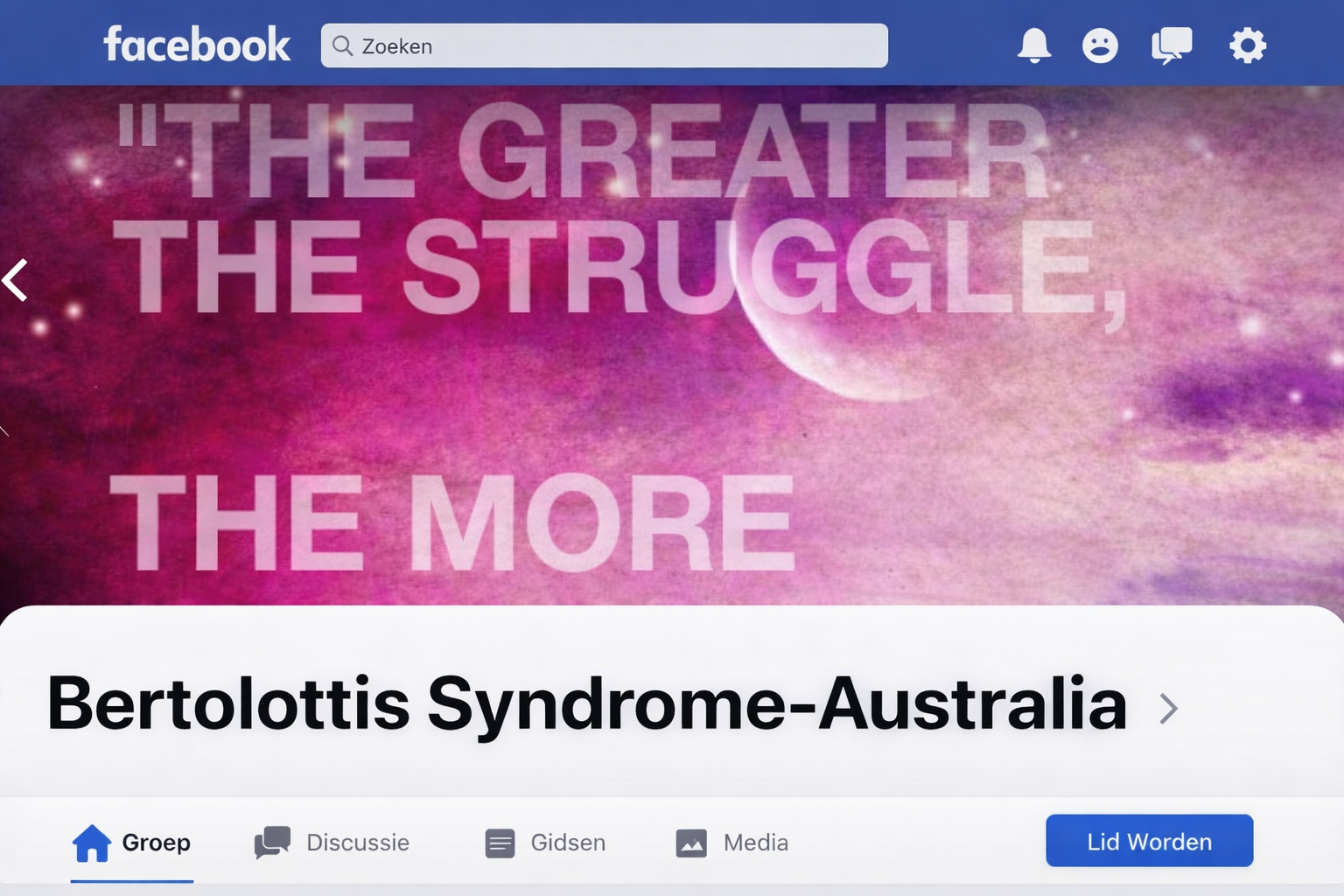1344x896 pixels.
Task: Open the group cover photo
Action: 672,346
